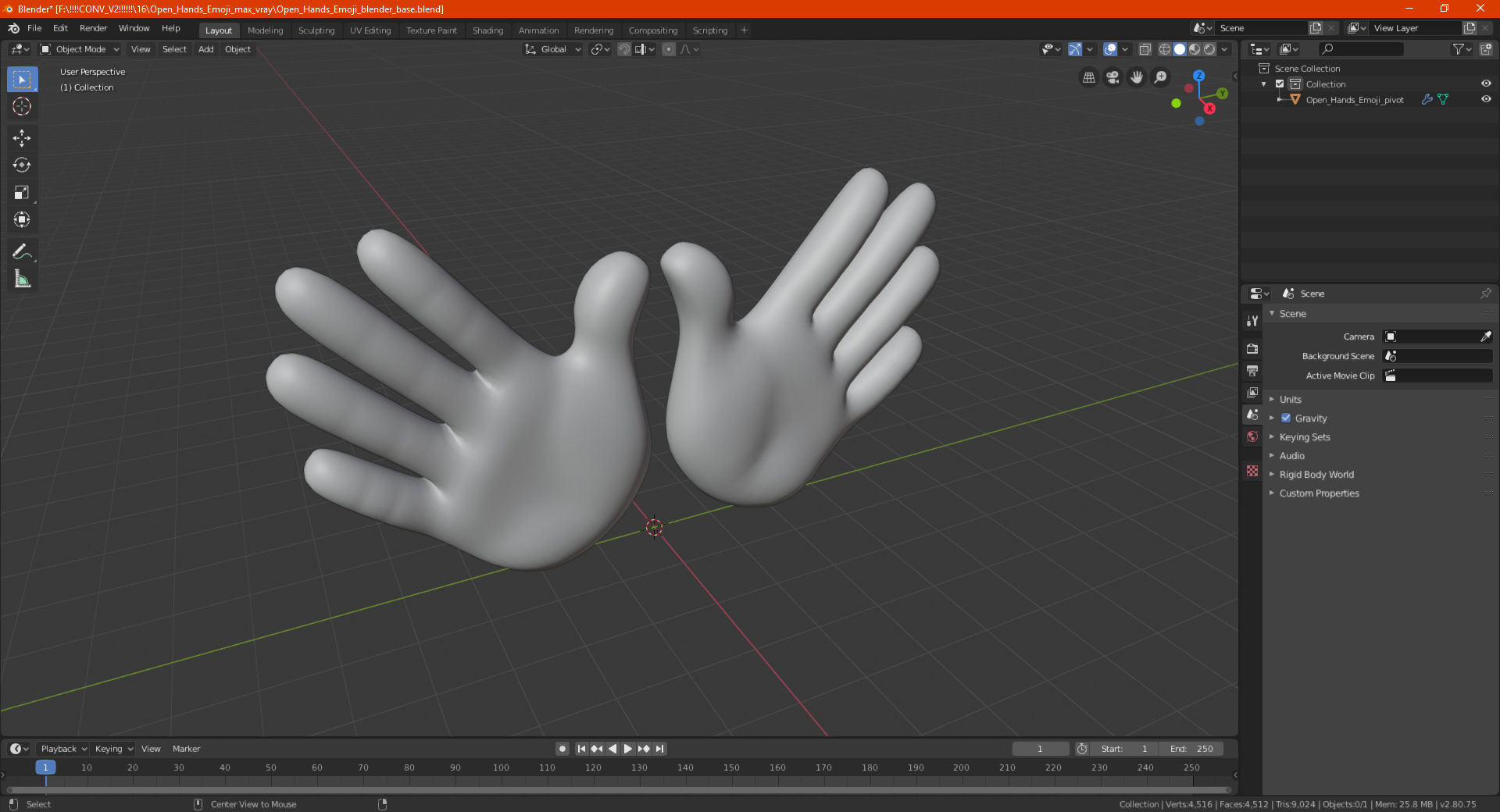Viewport: 1500px width, 812px height.
Task: Click the pan view hand icon
Action: (x=1137, y=77)
